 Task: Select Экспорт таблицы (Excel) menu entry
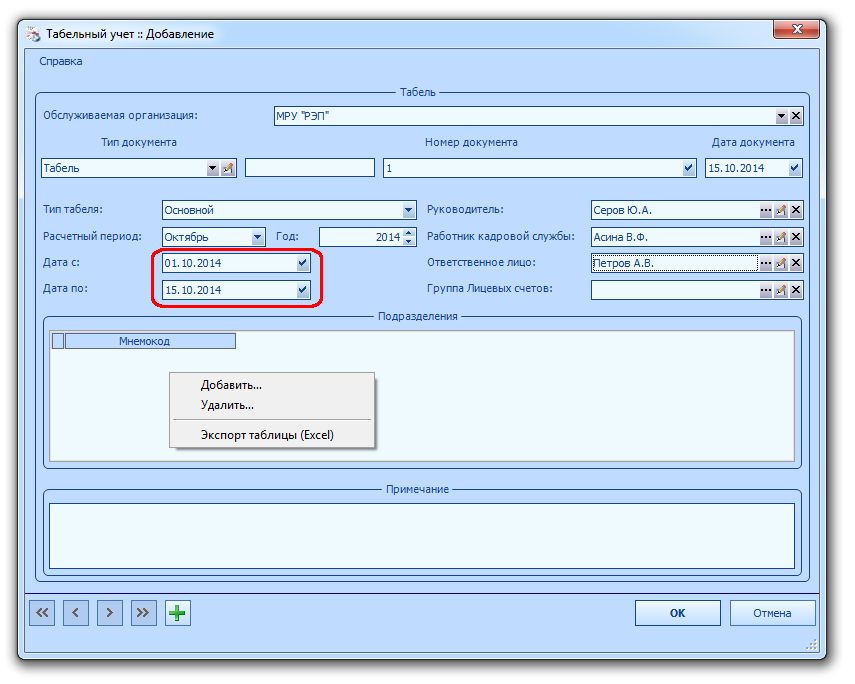point(272,435)
